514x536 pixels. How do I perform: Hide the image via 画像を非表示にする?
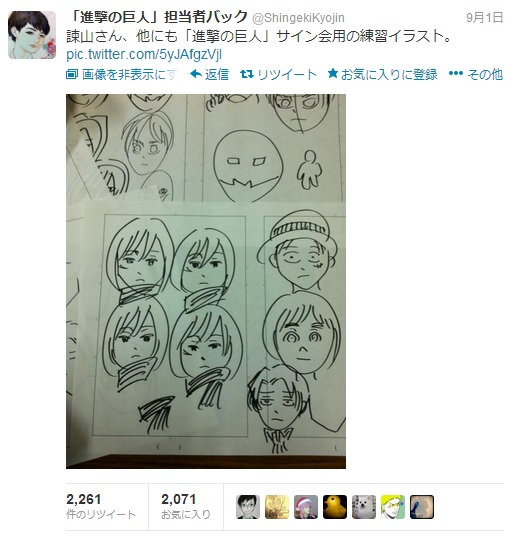click(121, 74)
